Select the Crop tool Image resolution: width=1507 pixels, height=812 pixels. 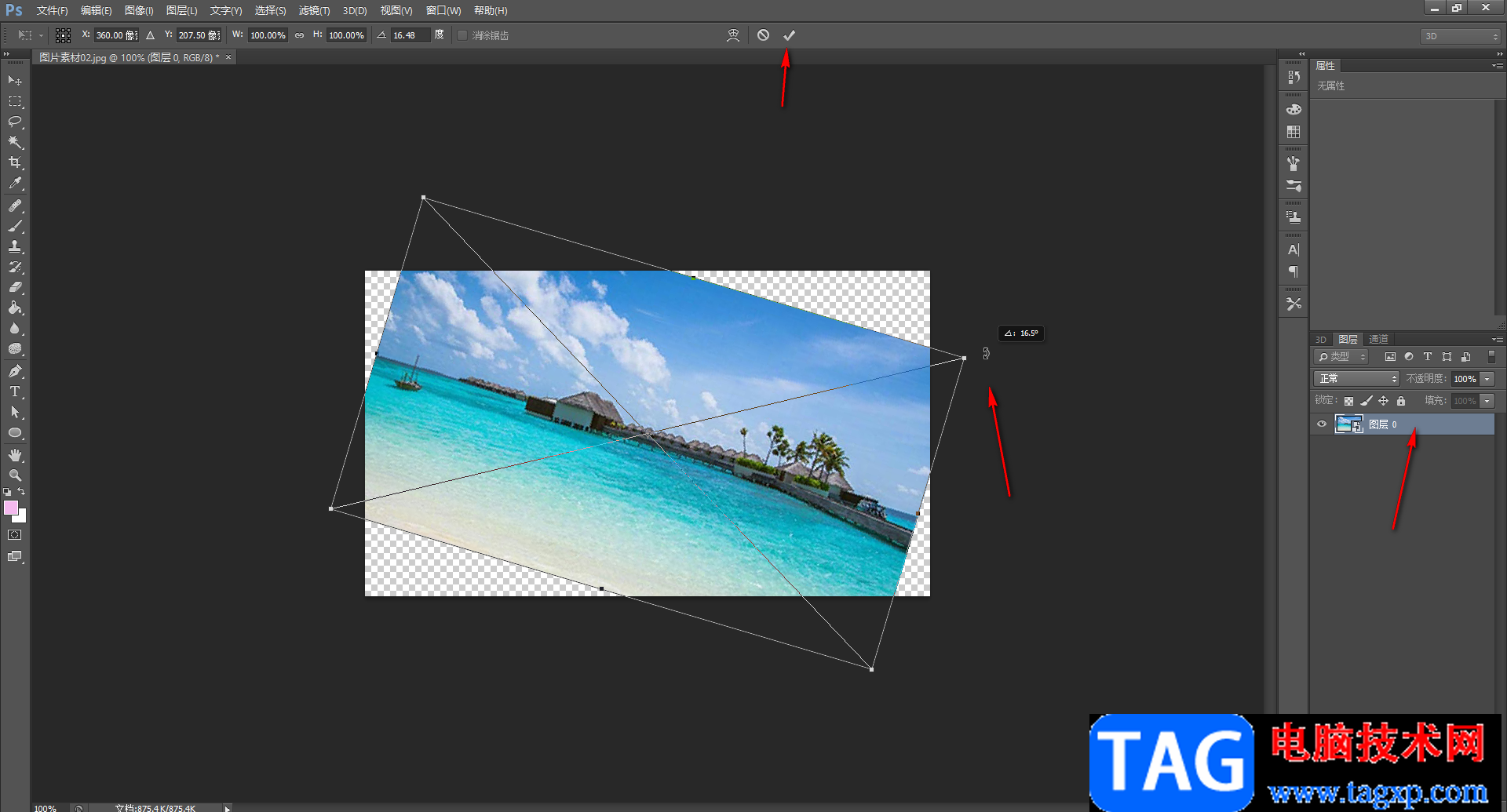pos(15,162)
